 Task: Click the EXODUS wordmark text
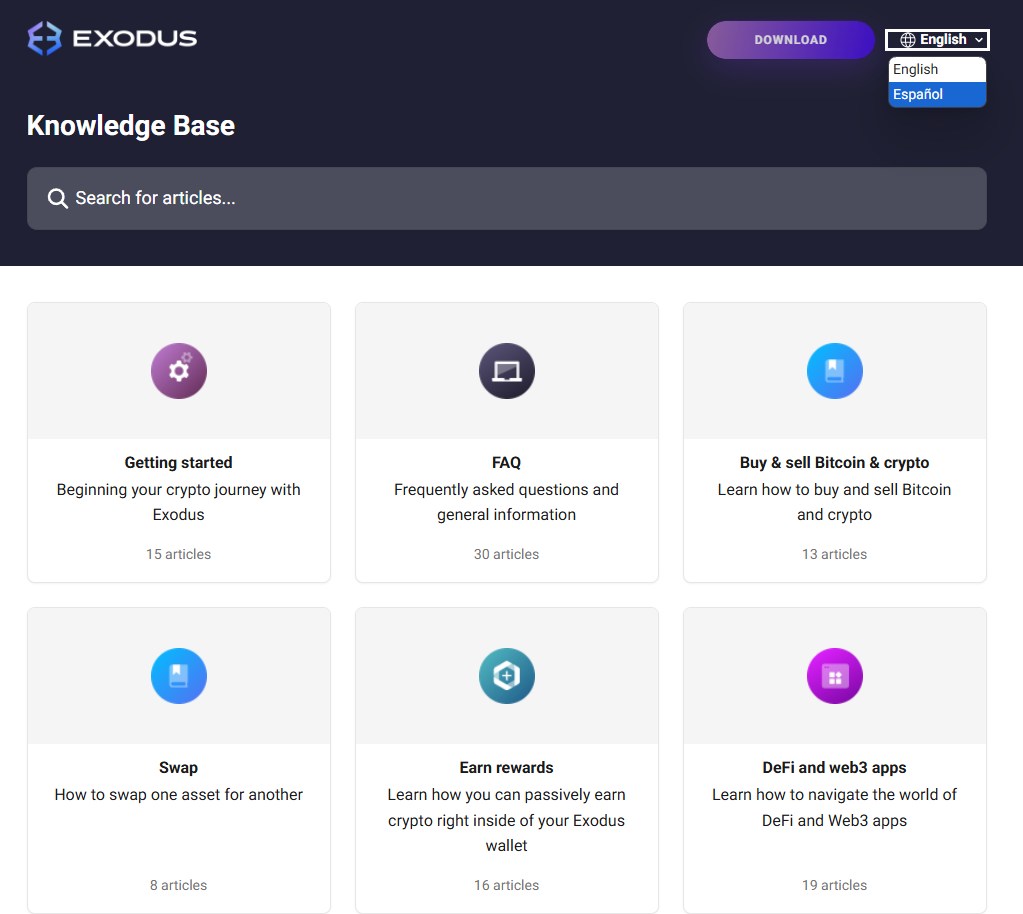pyautogui.click(x=134, y=38)
